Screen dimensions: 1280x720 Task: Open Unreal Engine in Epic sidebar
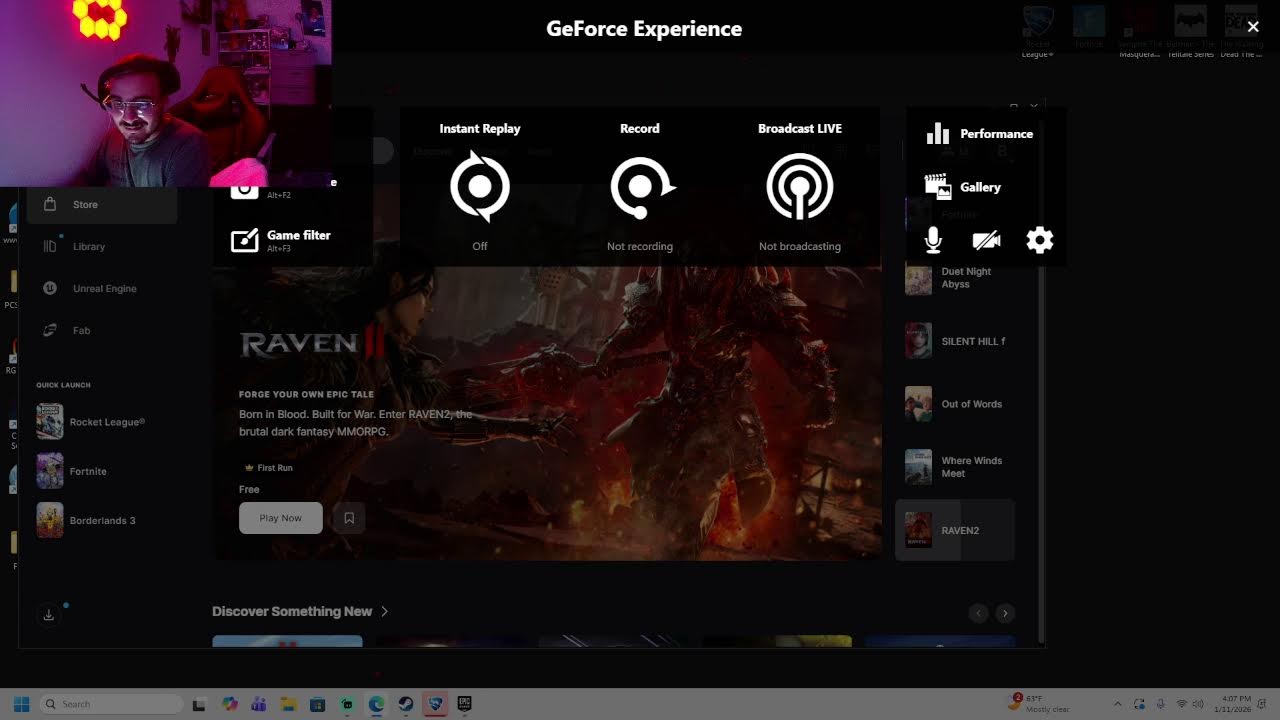pyautogui.click(x=102, y=288)
